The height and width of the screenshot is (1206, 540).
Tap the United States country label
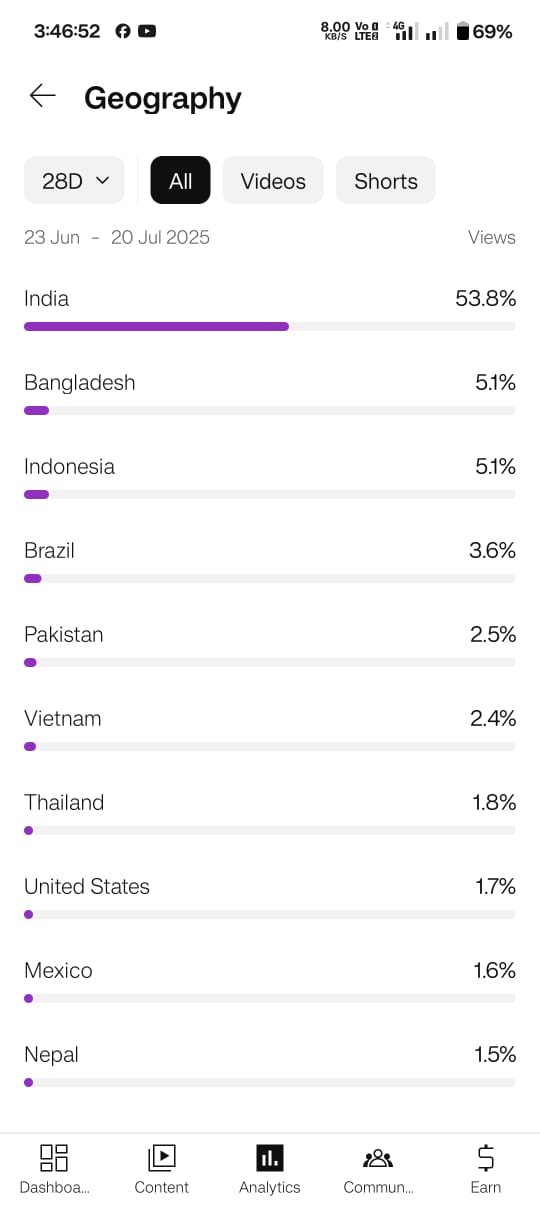pos(87,886)
